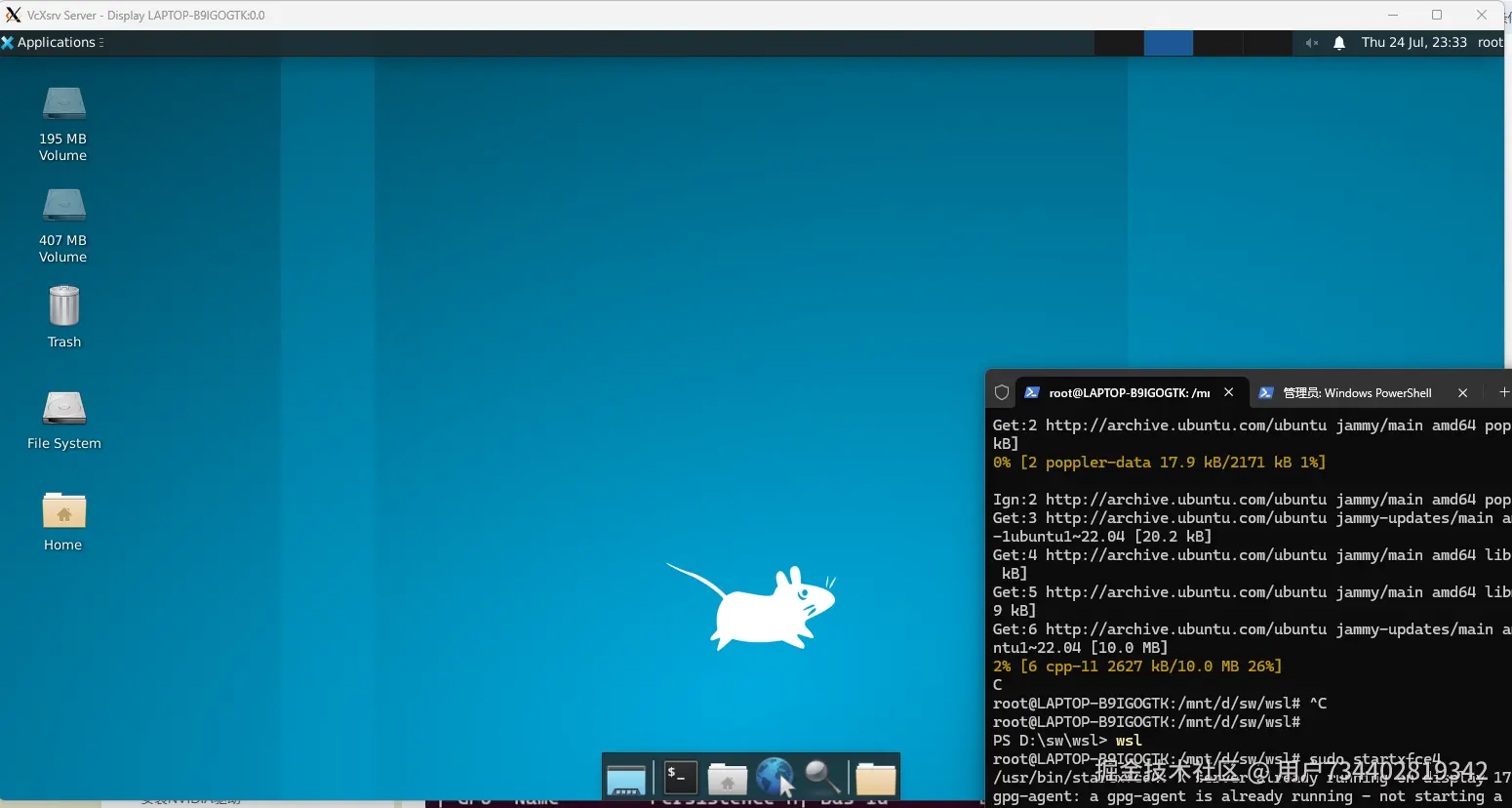Select the Trash desktop icon
The width and height of the screenshot is (1512, 808).
pyautogui.click(x=64, y=316)
